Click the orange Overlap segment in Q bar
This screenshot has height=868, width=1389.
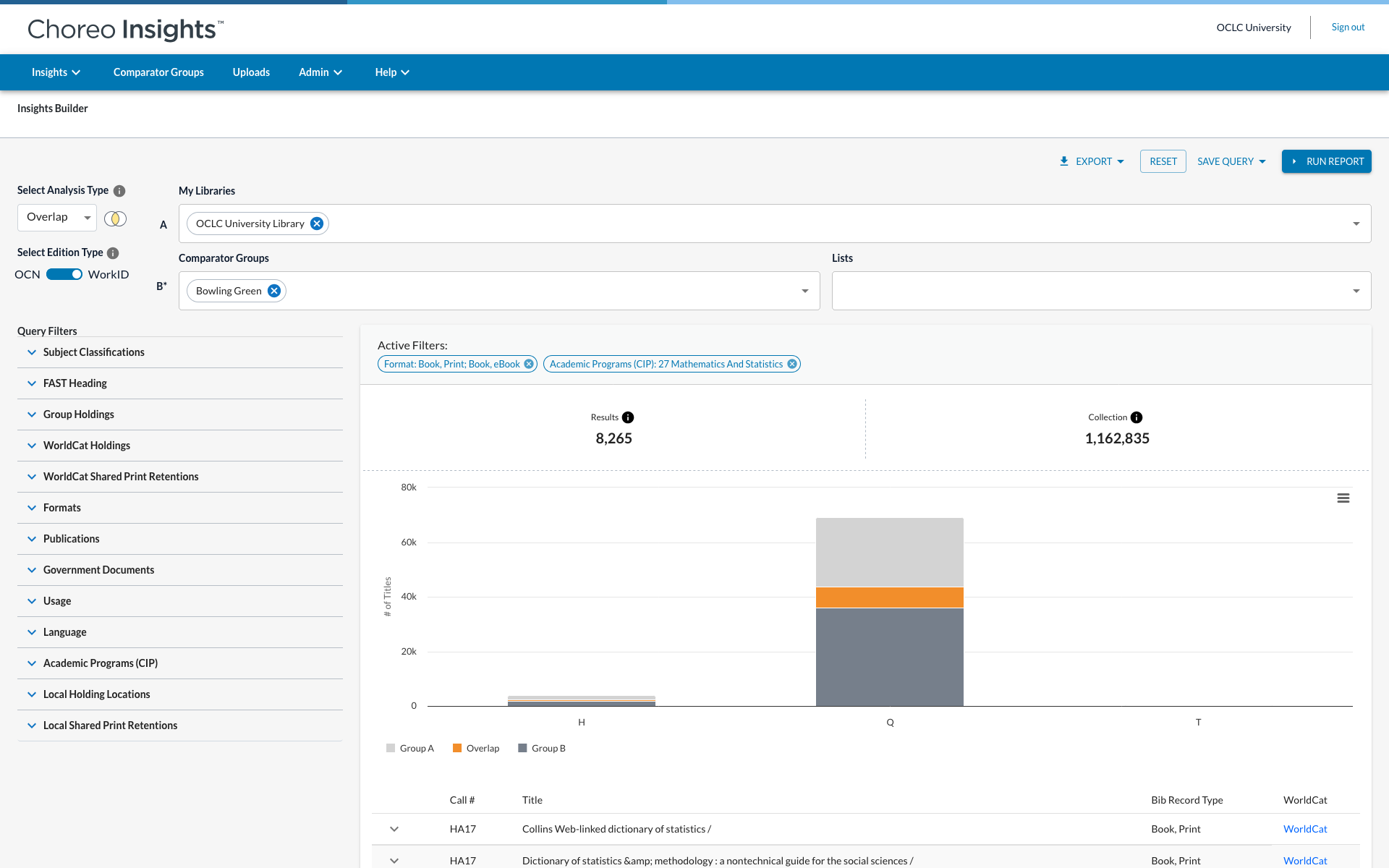889,597
